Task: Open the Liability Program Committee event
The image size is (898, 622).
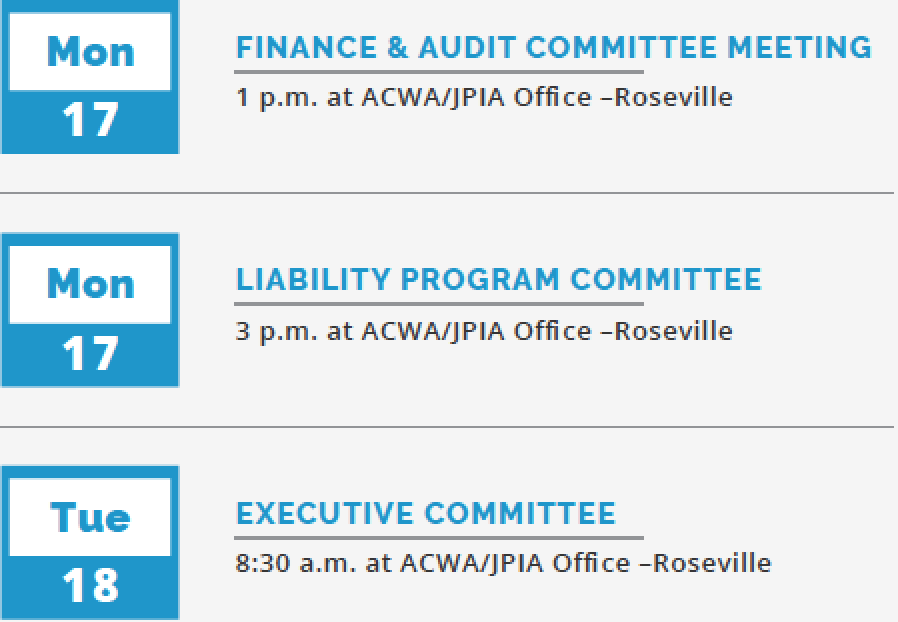Action: (x=498, y=279)
